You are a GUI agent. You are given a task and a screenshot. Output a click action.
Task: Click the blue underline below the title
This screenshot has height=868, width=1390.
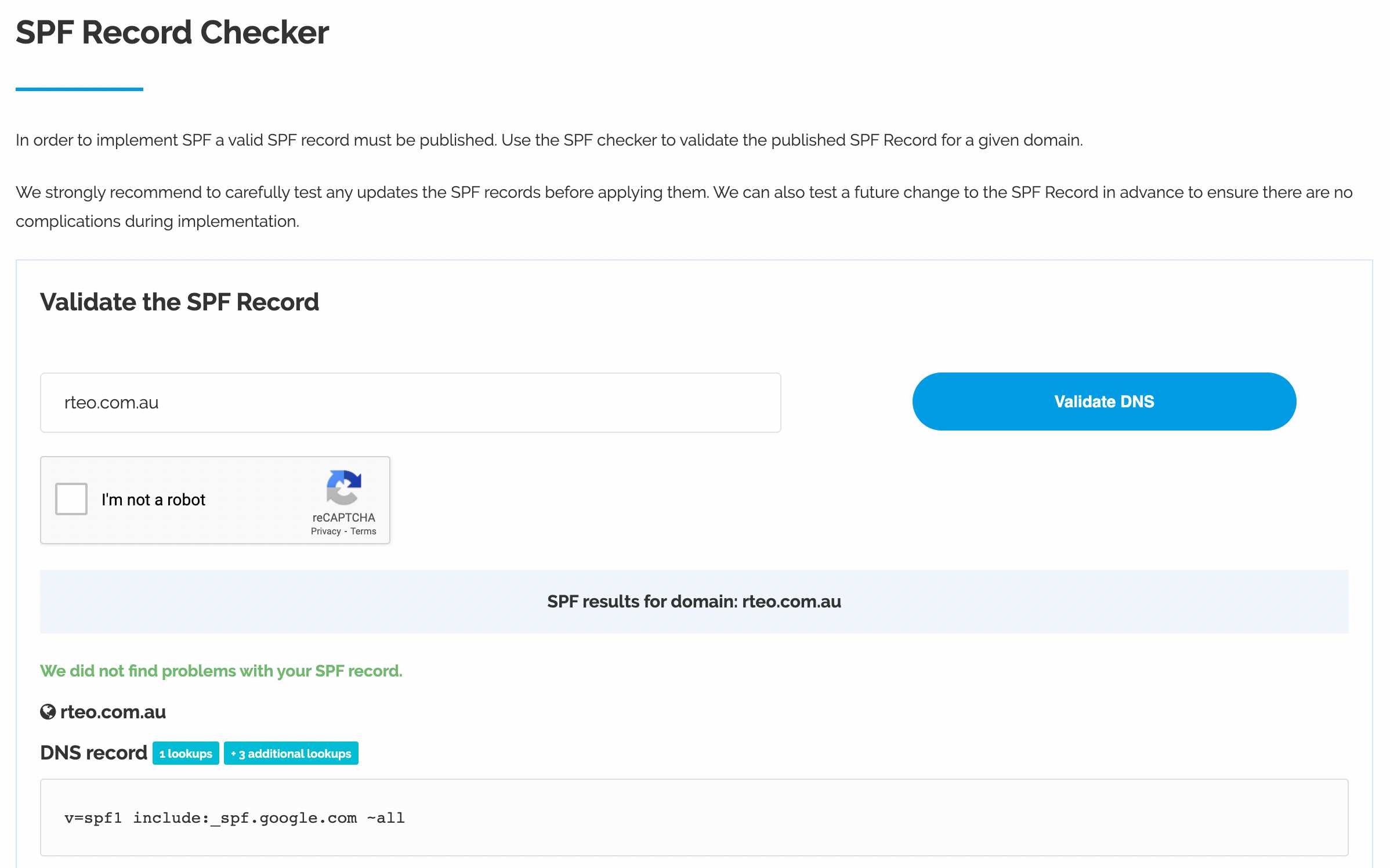point(79,89)
